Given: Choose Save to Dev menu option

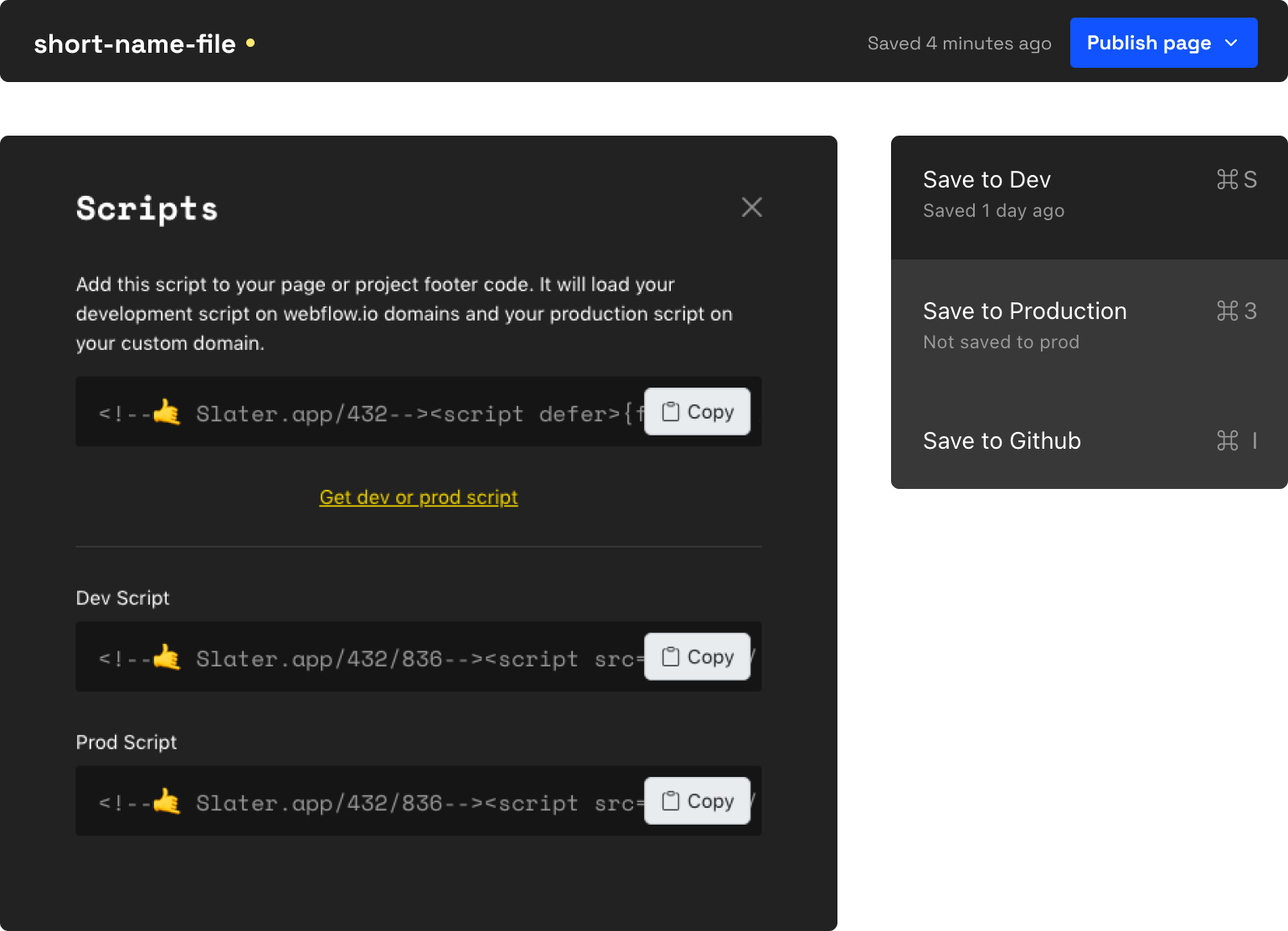Looking at the screenshot, I should 1090,198.
